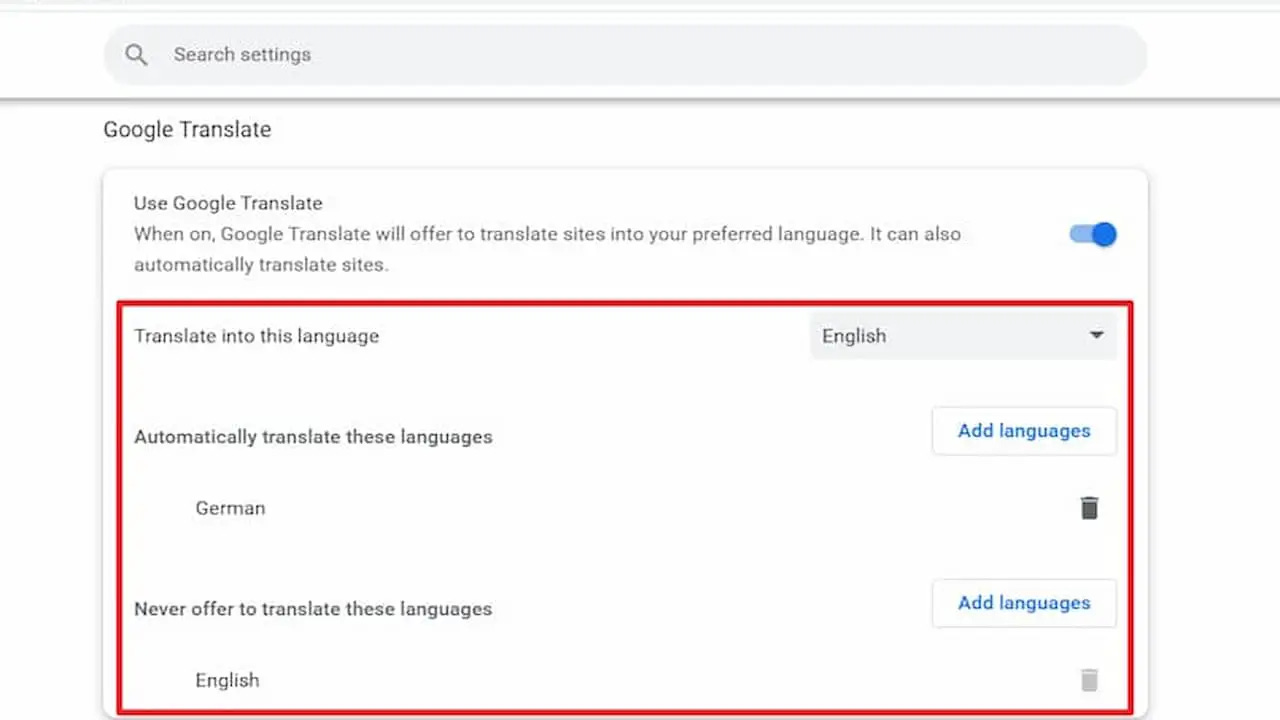This screenshot has height=720, width=1280.
Task: Delete German from automatic translation list
Action: coord(1089,508)
